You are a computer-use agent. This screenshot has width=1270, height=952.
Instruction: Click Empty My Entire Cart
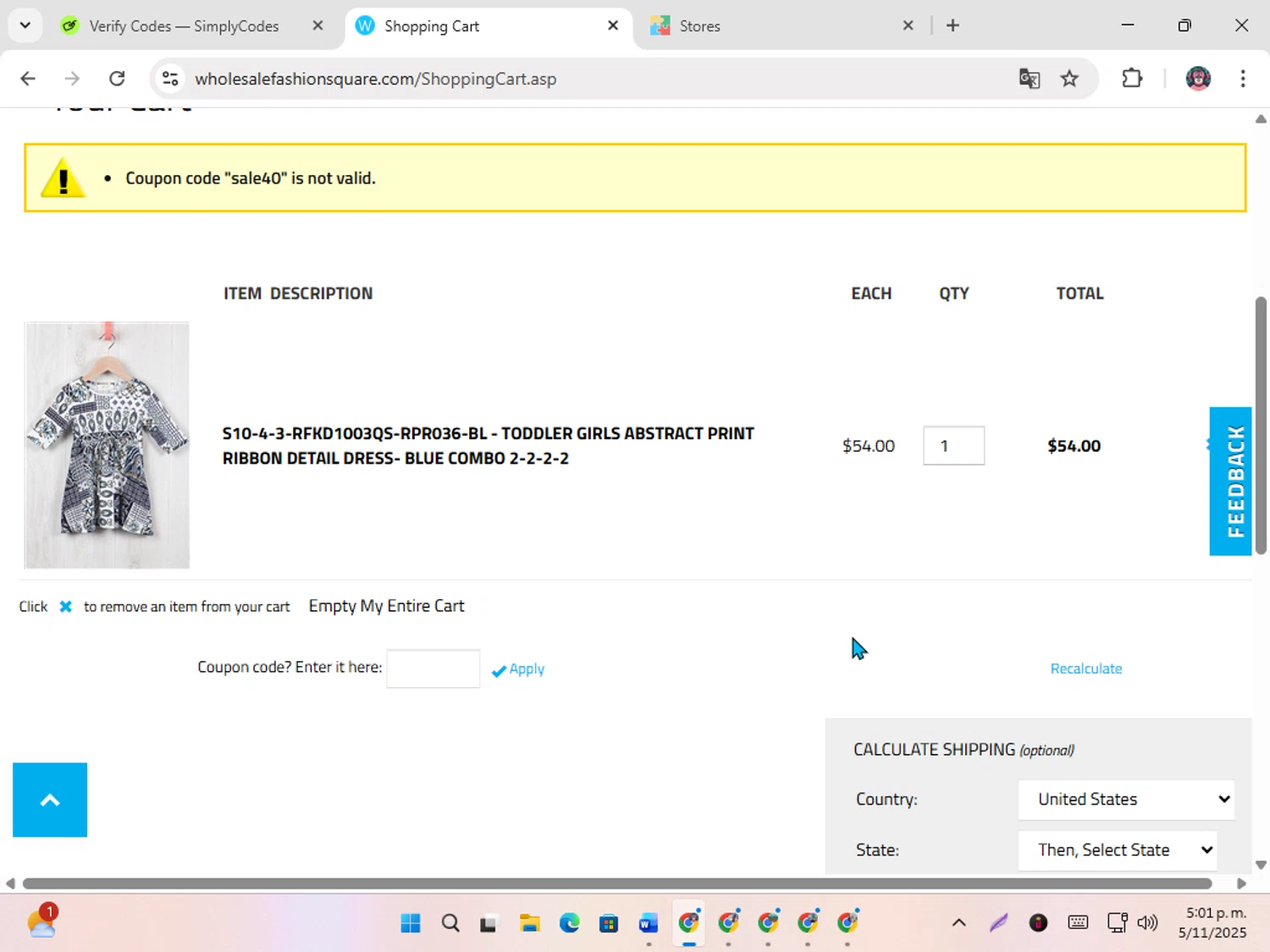click(x=386, y=606)
